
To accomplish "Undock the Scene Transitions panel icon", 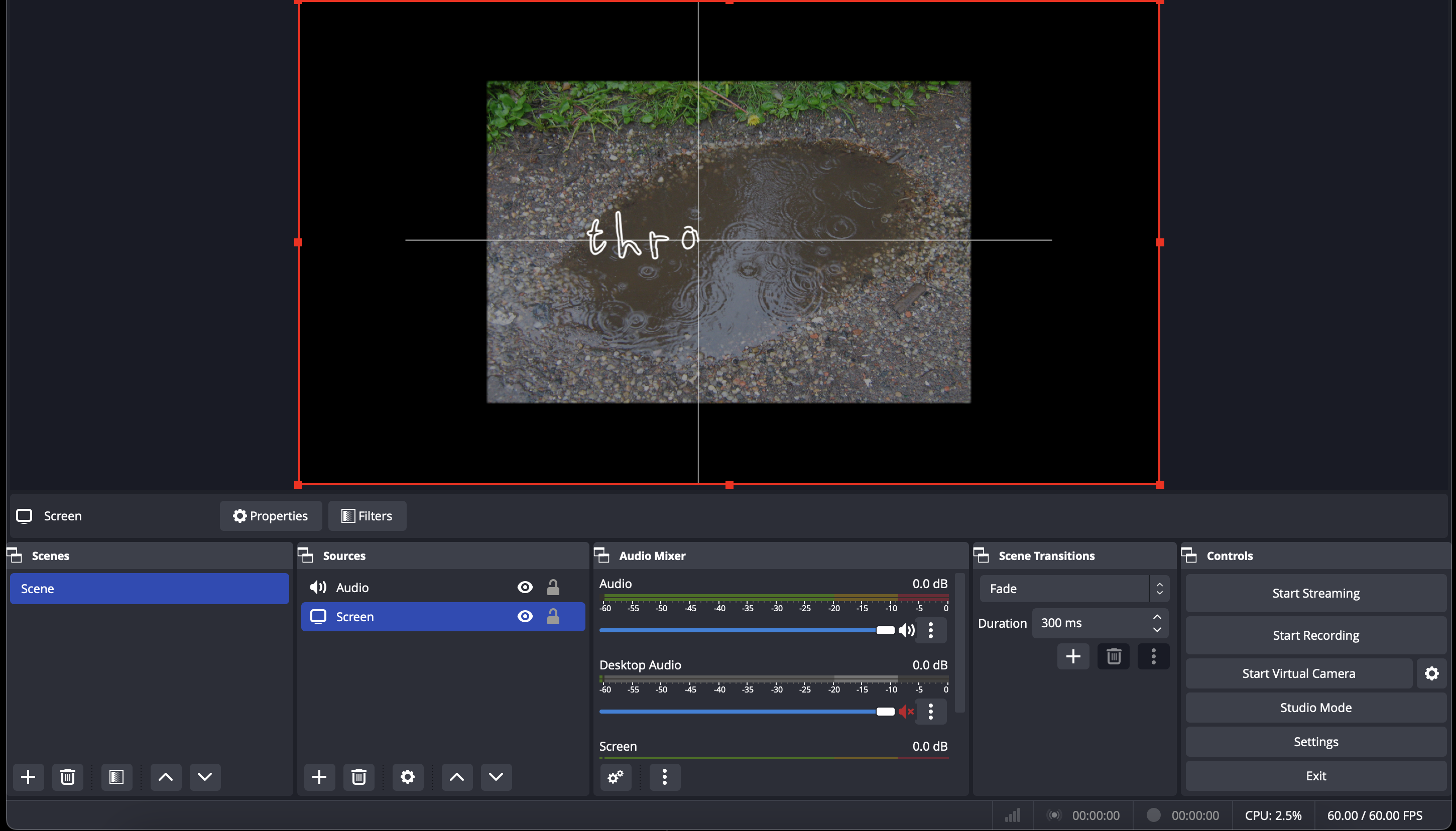I will (981, 556).
